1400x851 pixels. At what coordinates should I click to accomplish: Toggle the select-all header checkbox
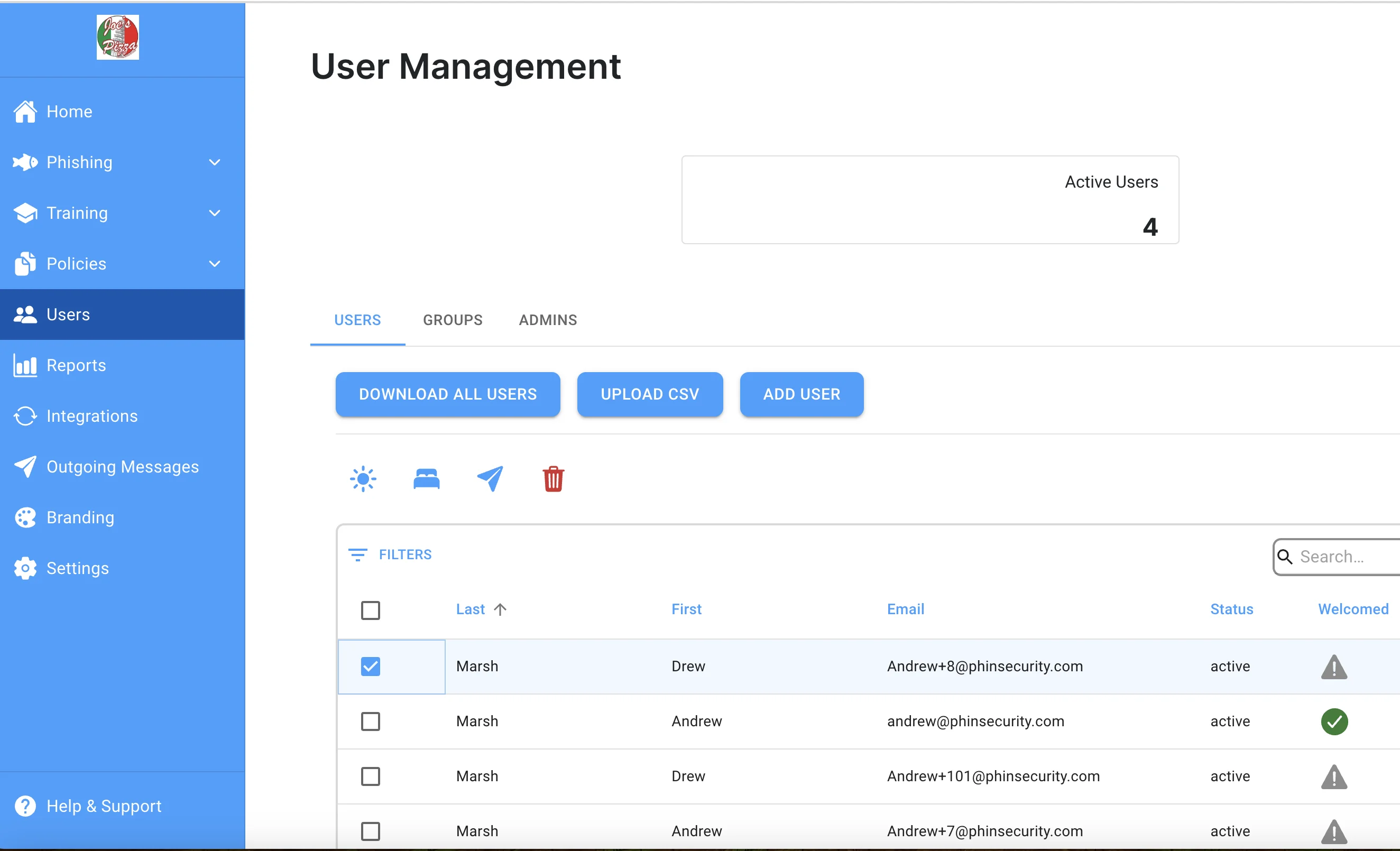(371, 610)
